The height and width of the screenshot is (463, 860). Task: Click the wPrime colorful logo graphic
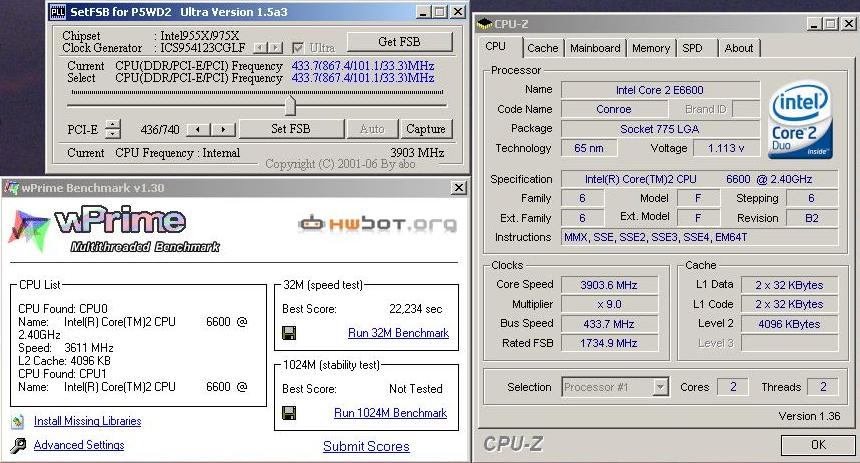(29, 230)
